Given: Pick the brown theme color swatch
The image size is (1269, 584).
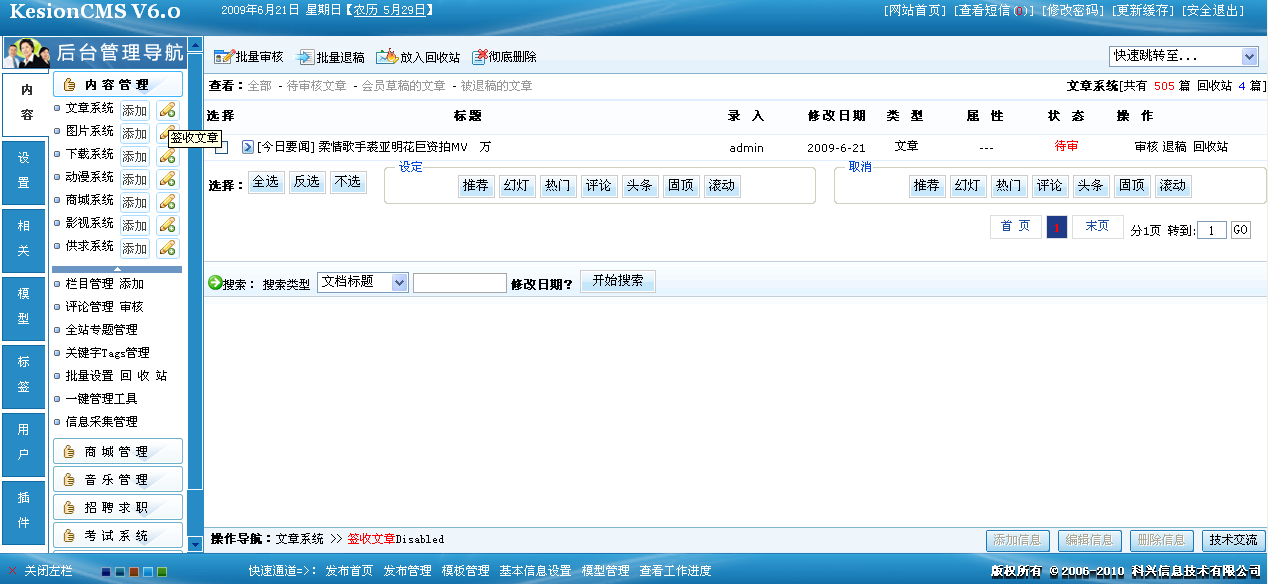Looking at the screenshot, I should pos(134,572).
